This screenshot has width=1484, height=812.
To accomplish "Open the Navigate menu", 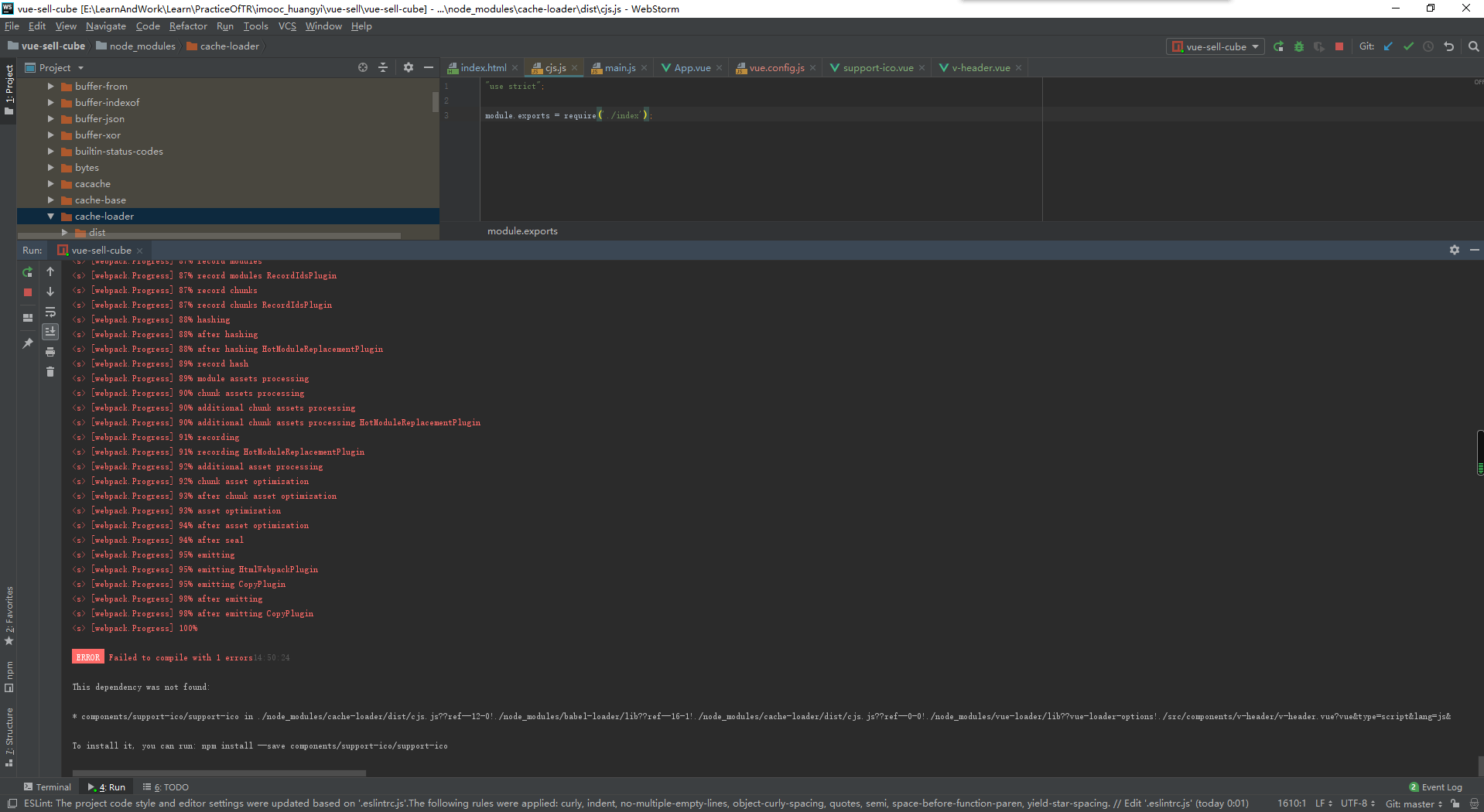I will tap(106, 26).
